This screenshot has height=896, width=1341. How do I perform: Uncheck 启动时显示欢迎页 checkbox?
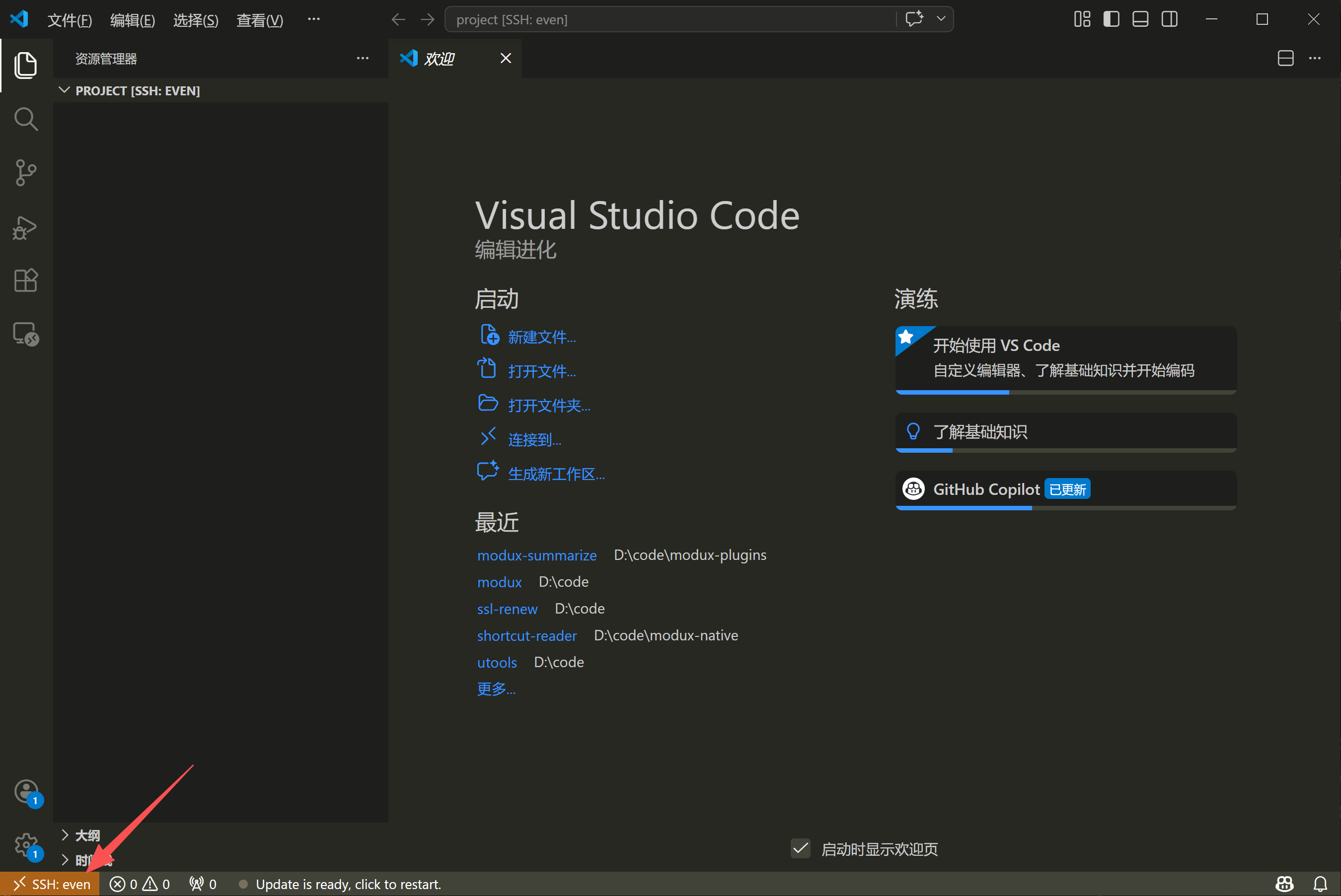[800, 848]
